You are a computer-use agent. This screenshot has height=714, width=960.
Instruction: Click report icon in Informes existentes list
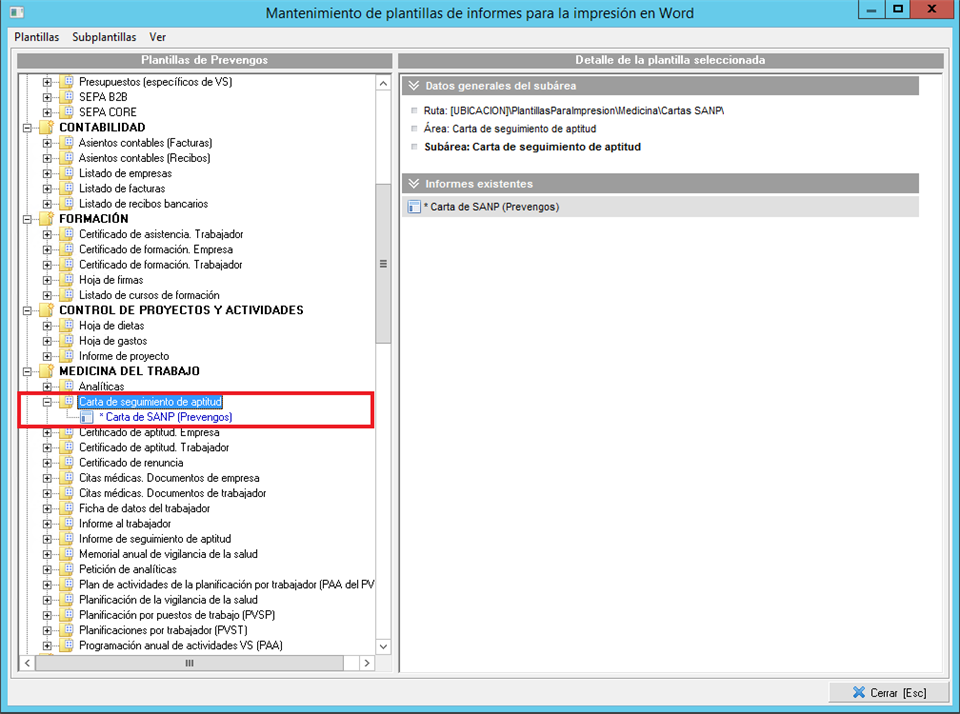(414, 207)
